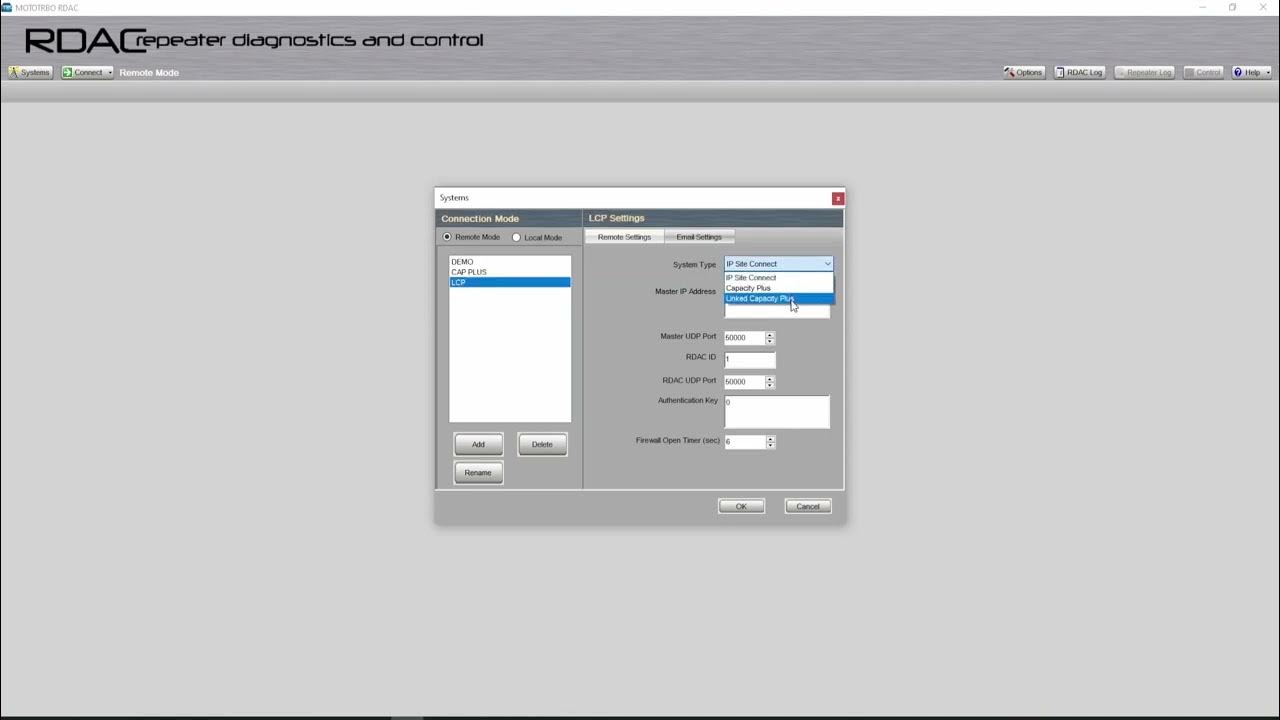Increase Firewall Open Timer with up arrow
The width and height of the screenshot is (1280, 720).
(x=770, y=439)
